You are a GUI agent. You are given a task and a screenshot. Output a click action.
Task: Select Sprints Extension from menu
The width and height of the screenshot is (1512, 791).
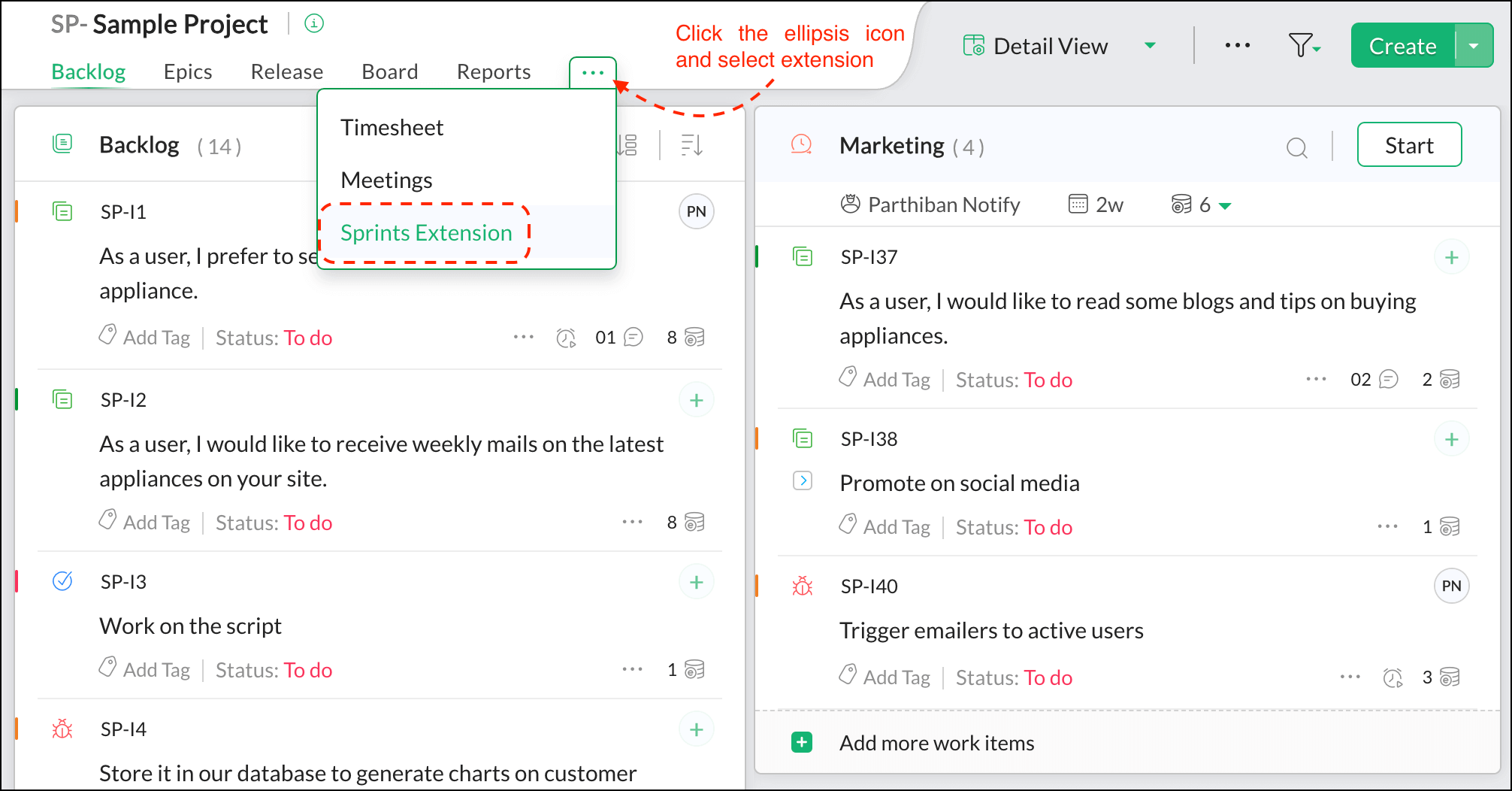click(426, 233)
